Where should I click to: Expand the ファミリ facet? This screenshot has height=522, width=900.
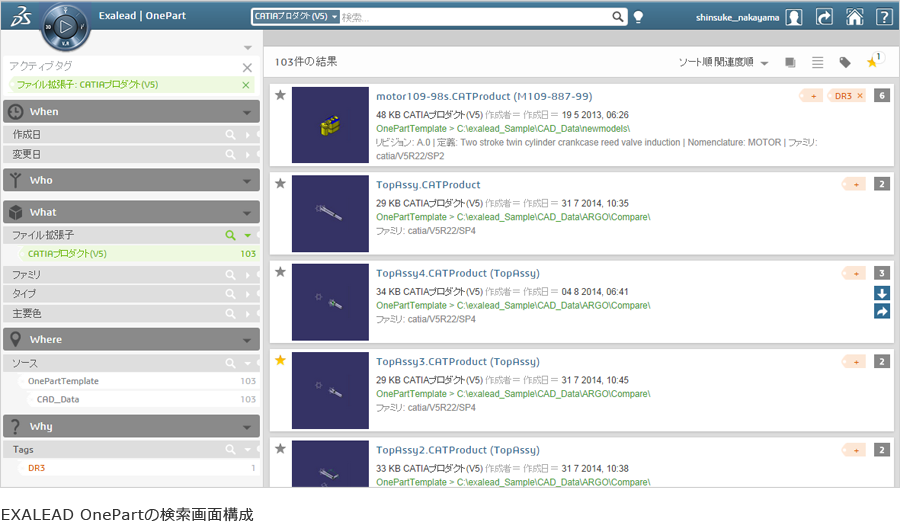248,275
